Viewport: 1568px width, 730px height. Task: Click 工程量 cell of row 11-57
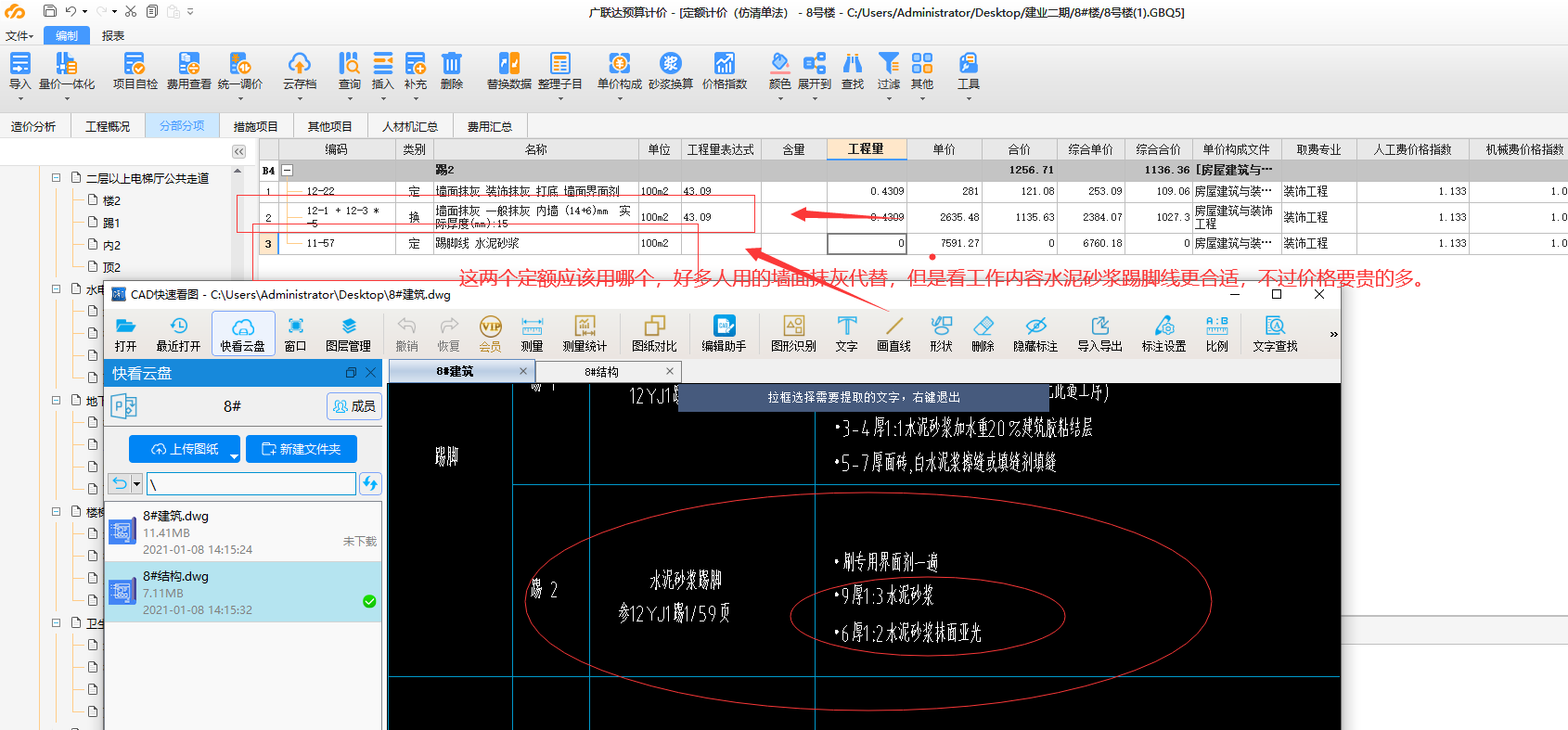[x=867, y=243]
